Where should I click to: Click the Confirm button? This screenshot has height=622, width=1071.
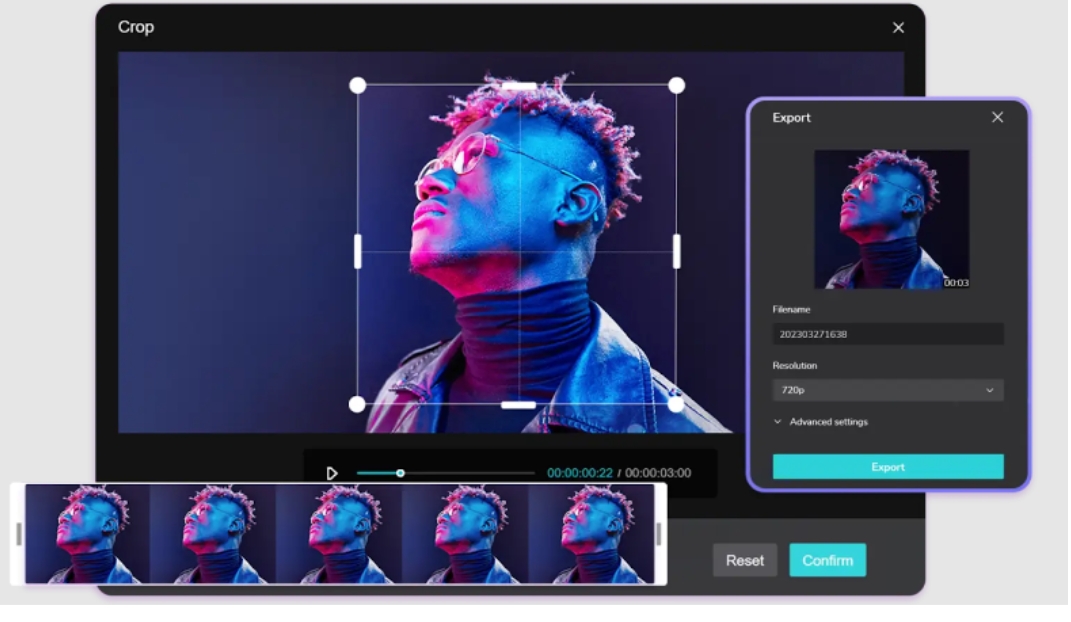tap(827, 560)
